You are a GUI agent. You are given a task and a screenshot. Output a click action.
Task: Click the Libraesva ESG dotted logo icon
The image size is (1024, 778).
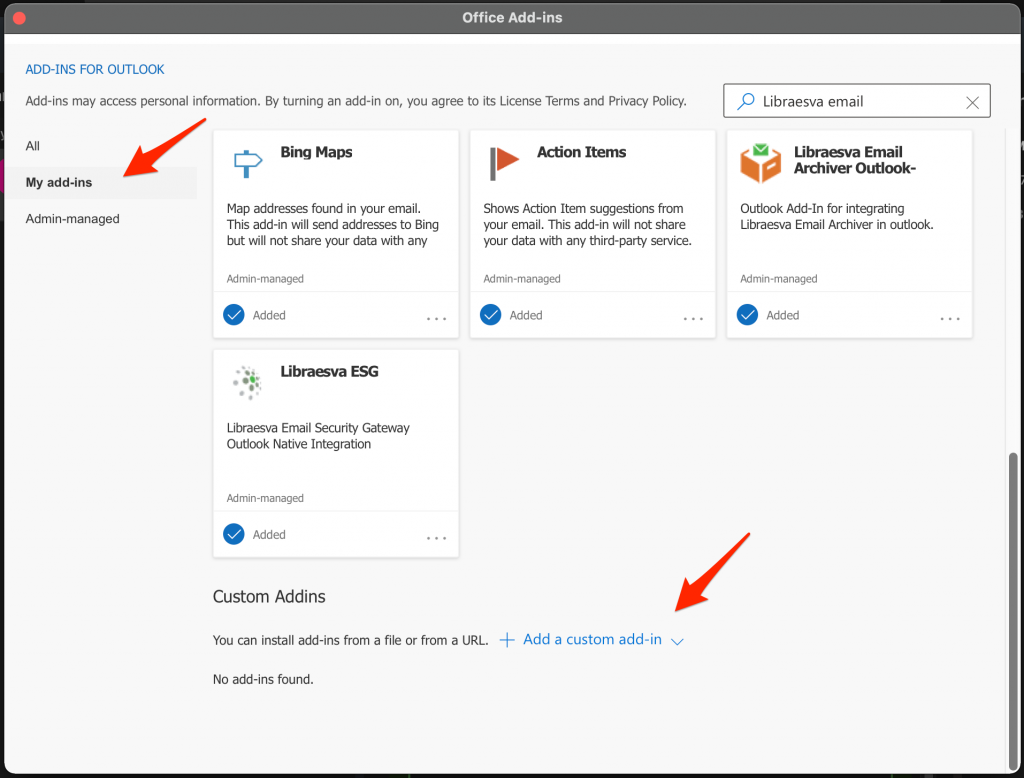click(248, 382)
